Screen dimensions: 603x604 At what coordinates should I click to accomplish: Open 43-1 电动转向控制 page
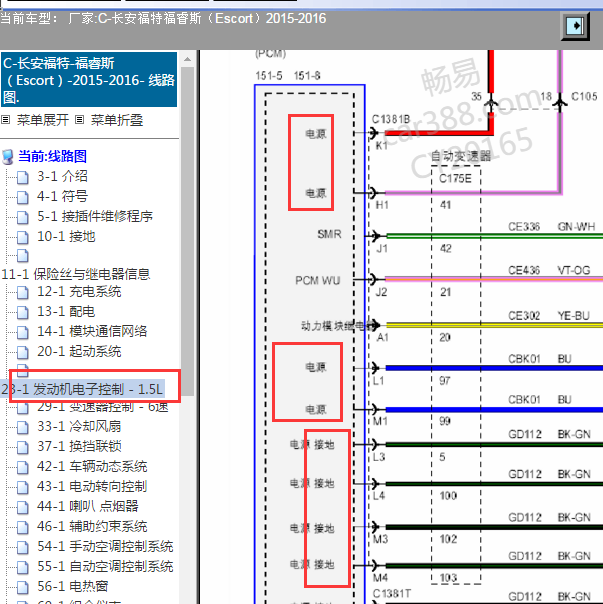92,487
